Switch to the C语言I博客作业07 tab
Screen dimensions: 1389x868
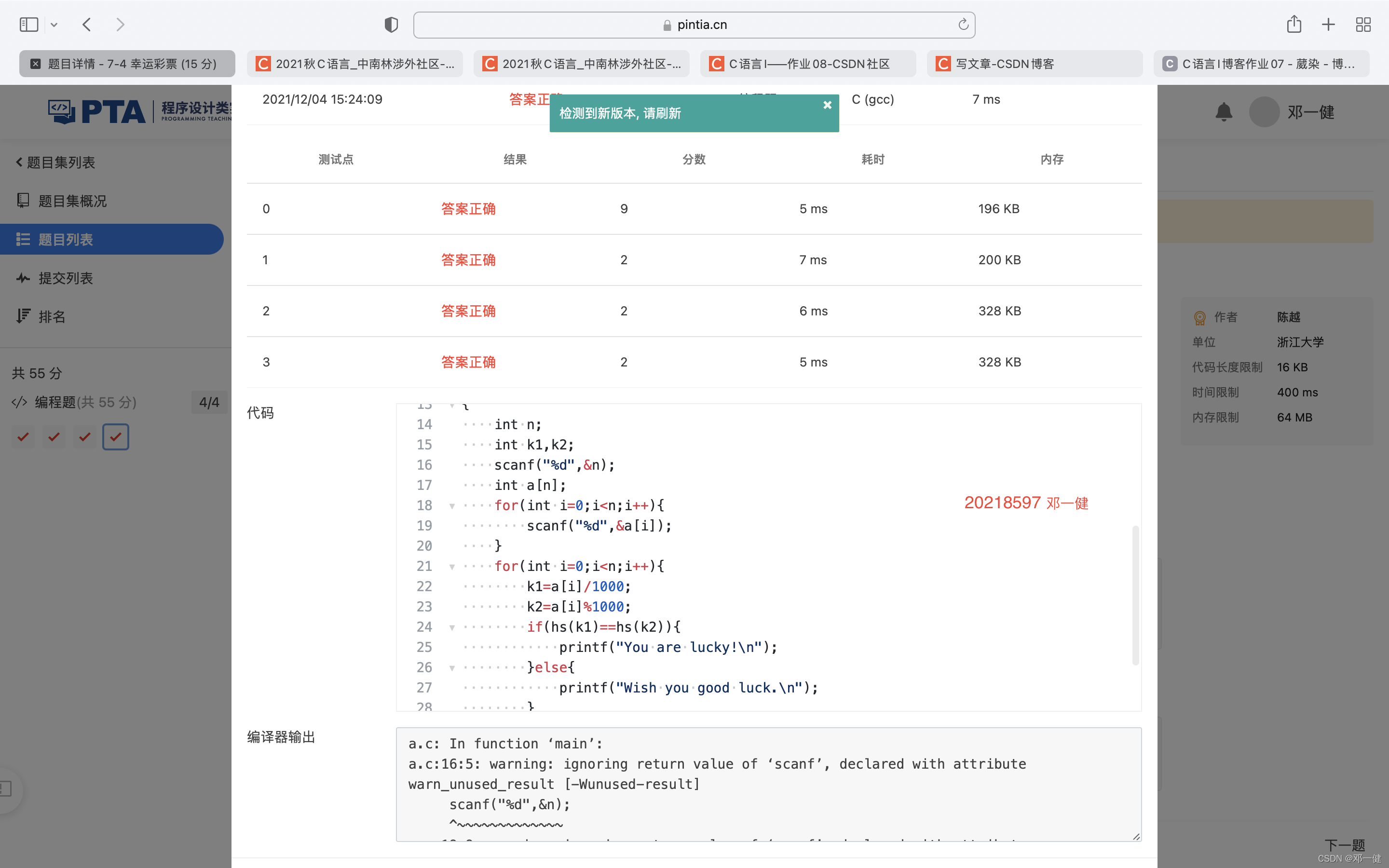[1262, 64]
